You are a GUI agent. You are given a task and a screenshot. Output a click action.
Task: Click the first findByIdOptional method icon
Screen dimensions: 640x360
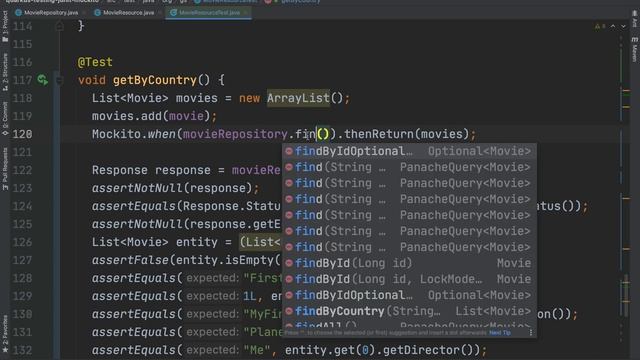[x=289, y=151]
